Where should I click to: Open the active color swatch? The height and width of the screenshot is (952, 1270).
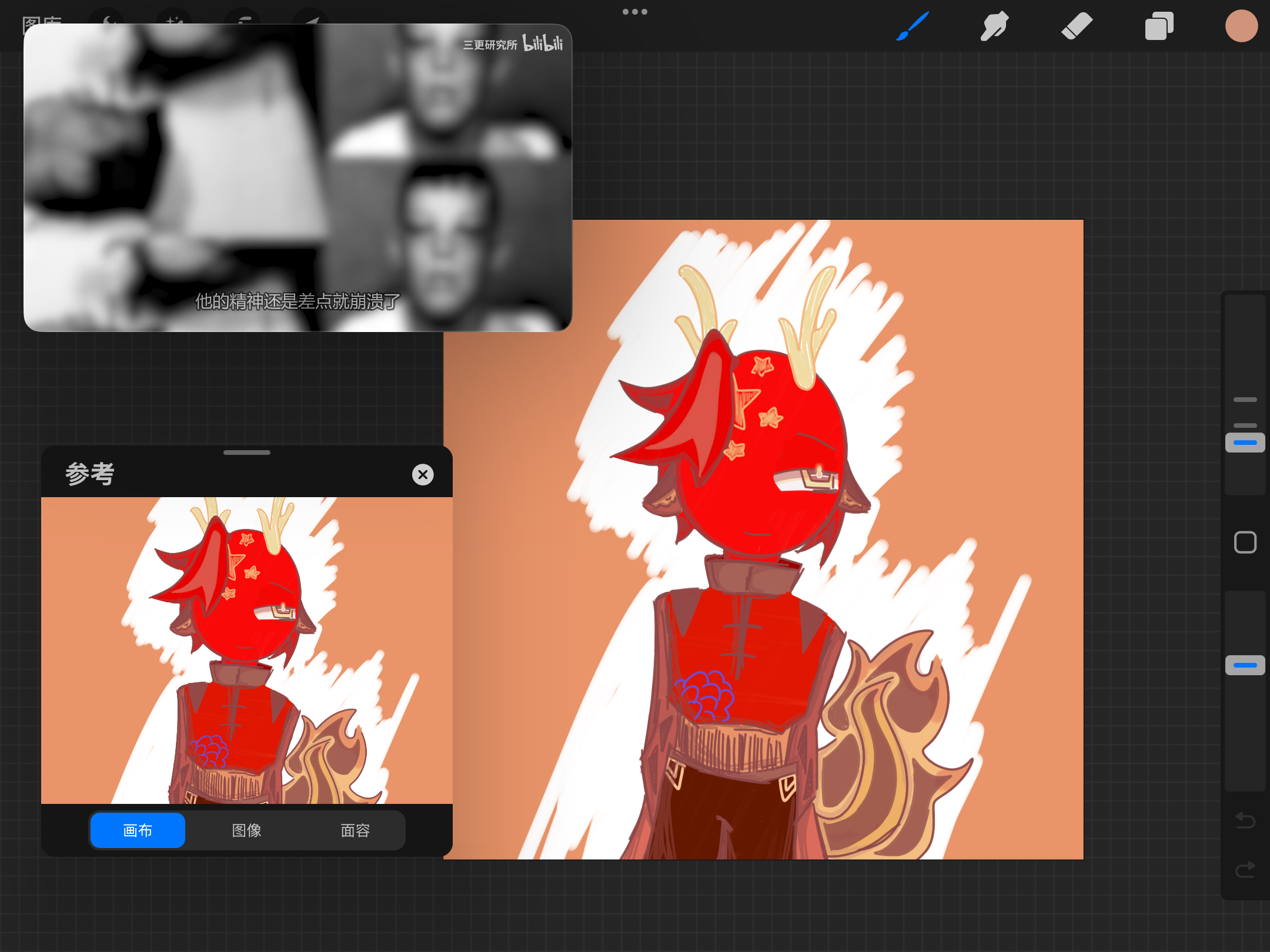pos(1241,26)
